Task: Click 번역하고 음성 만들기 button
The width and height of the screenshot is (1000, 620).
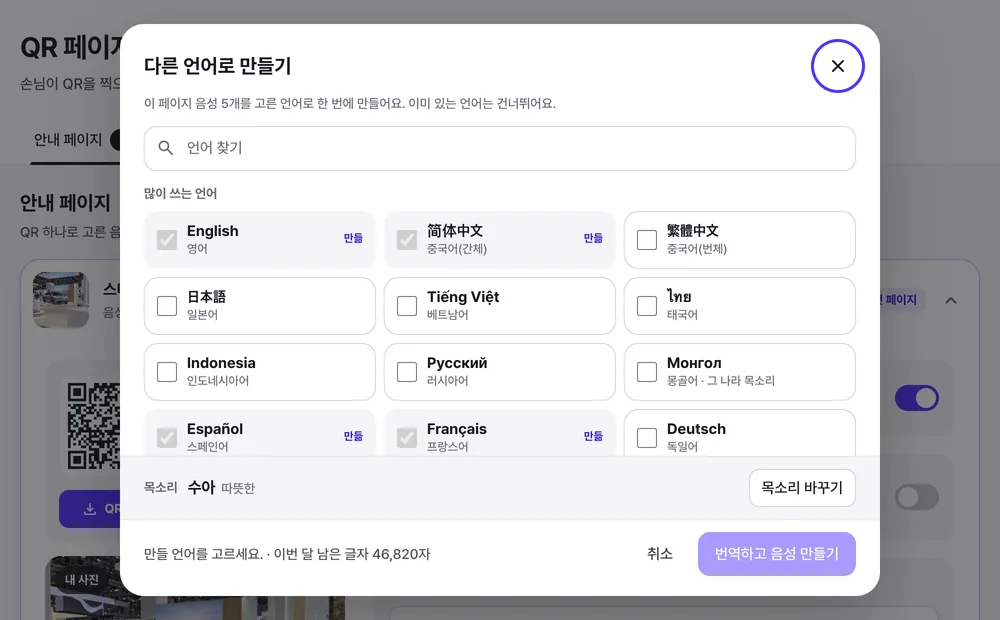Action: pyautogui.click(x=776, y=554)
